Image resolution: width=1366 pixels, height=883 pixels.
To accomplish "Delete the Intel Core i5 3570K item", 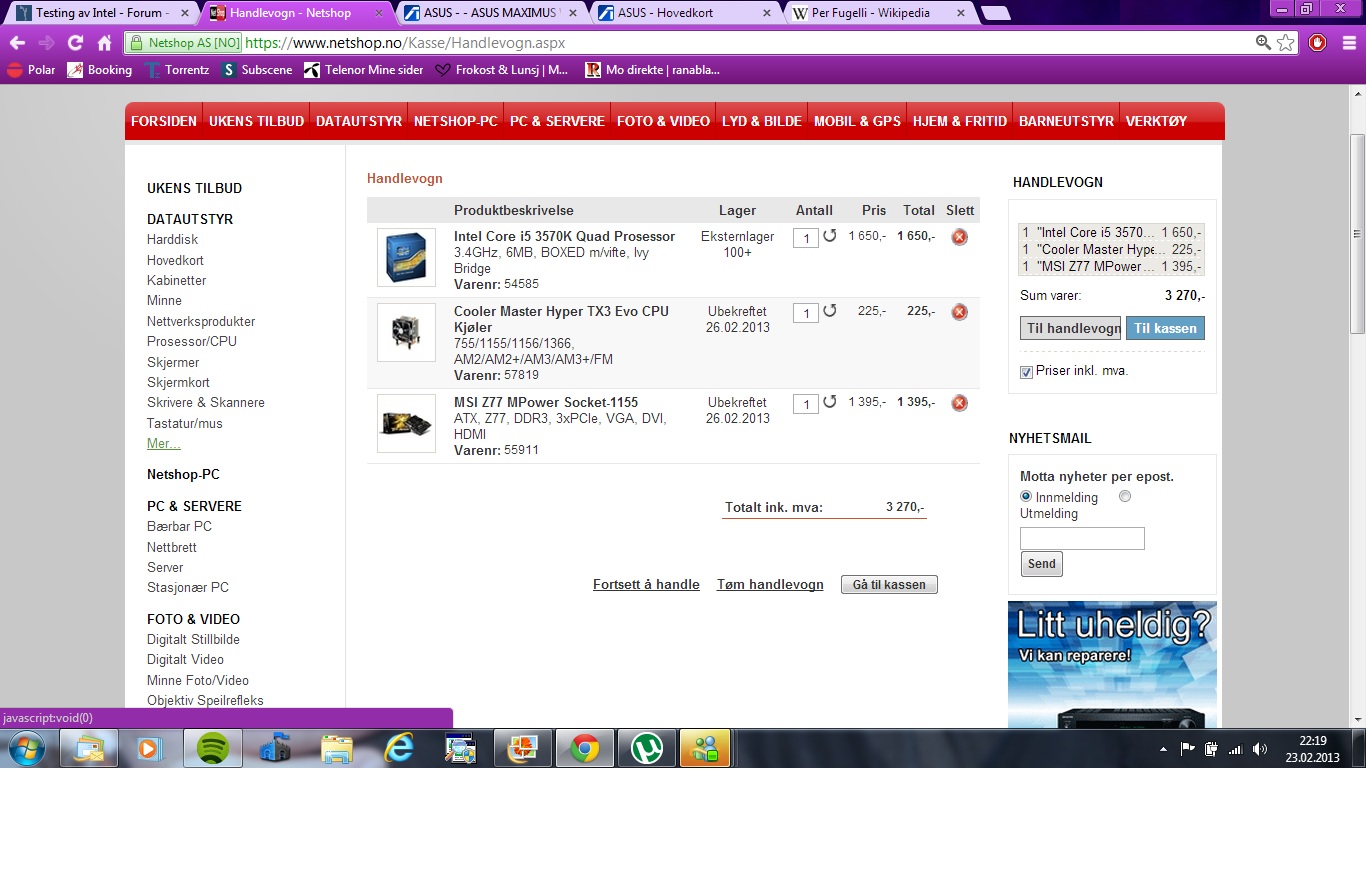I will point(959,237).
